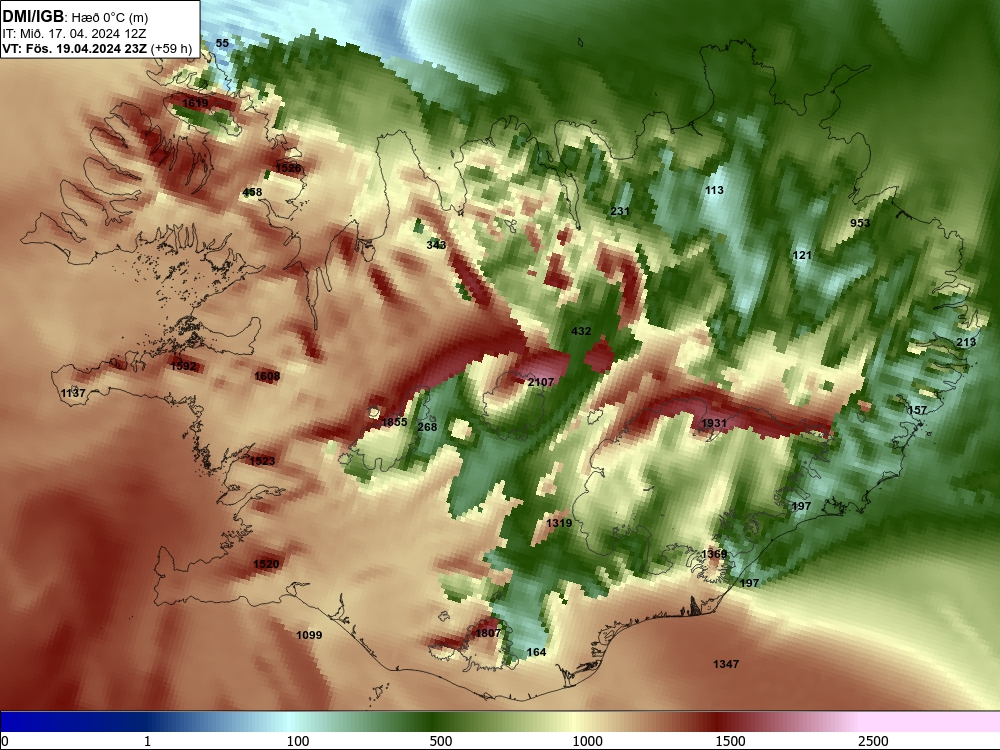Click the map value 121
The image size is (1000, 750).
point(802,256)
